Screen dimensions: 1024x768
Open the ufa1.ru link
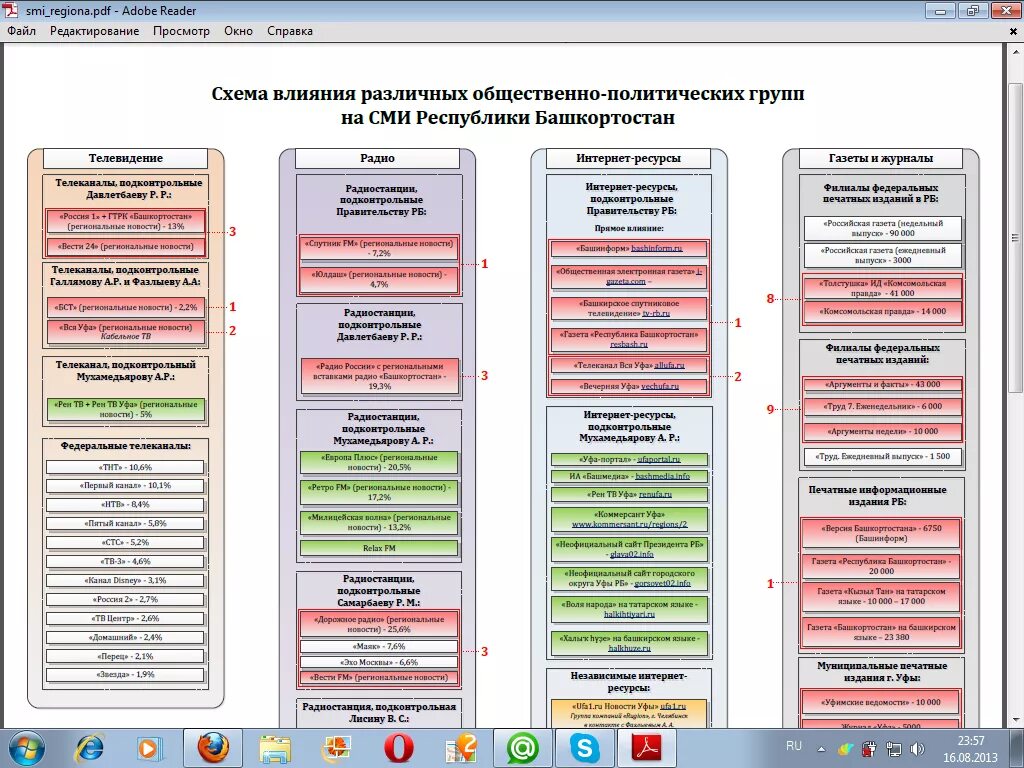pyautogui.click(x=673, y=706)
